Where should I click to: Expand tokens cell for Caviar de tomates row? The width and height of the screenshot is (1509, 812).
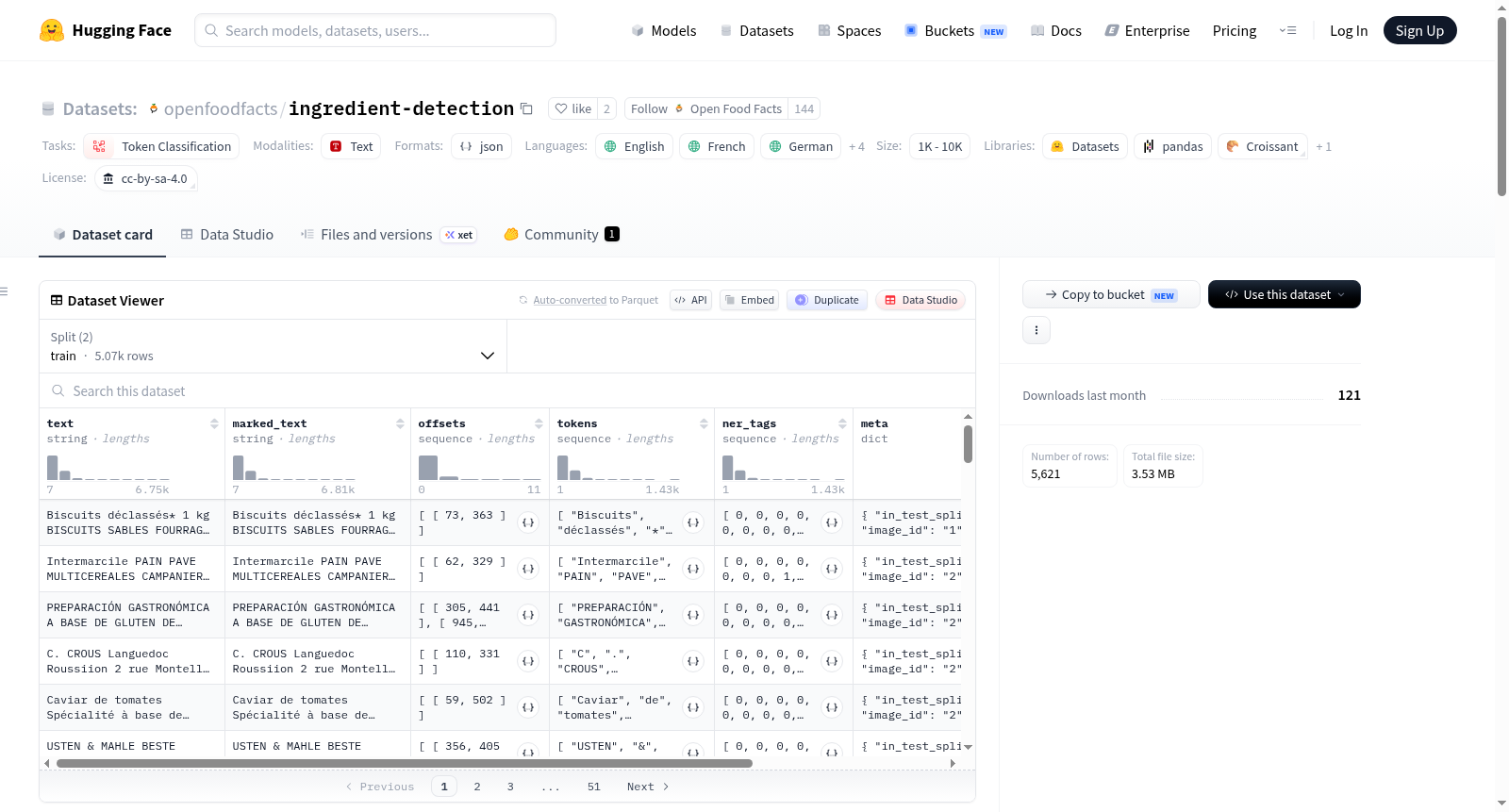click(x=693, y=707)
